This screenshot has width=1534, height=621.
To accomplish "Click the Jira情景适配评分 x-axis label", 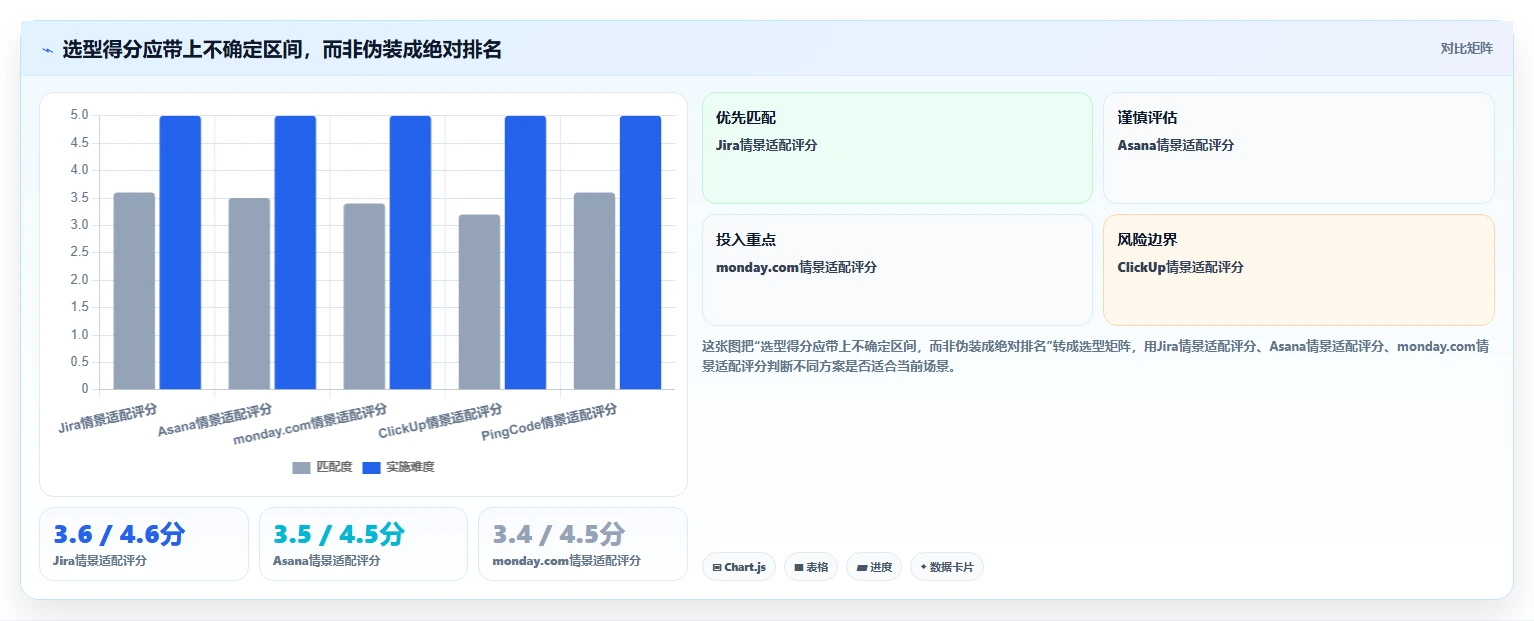I will 108,418.
